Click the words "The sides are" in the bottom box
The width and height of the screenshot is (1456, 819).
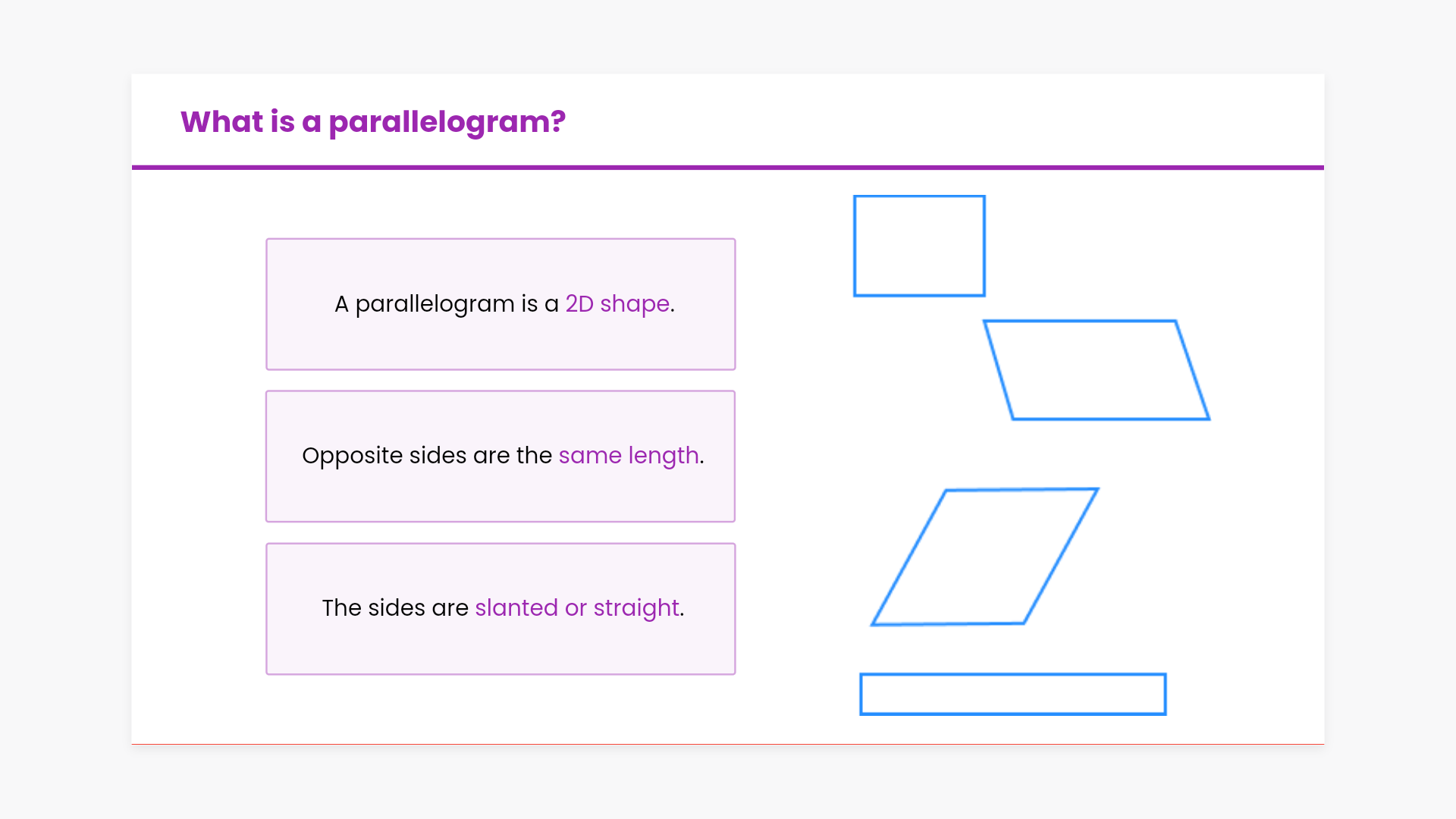395,608
